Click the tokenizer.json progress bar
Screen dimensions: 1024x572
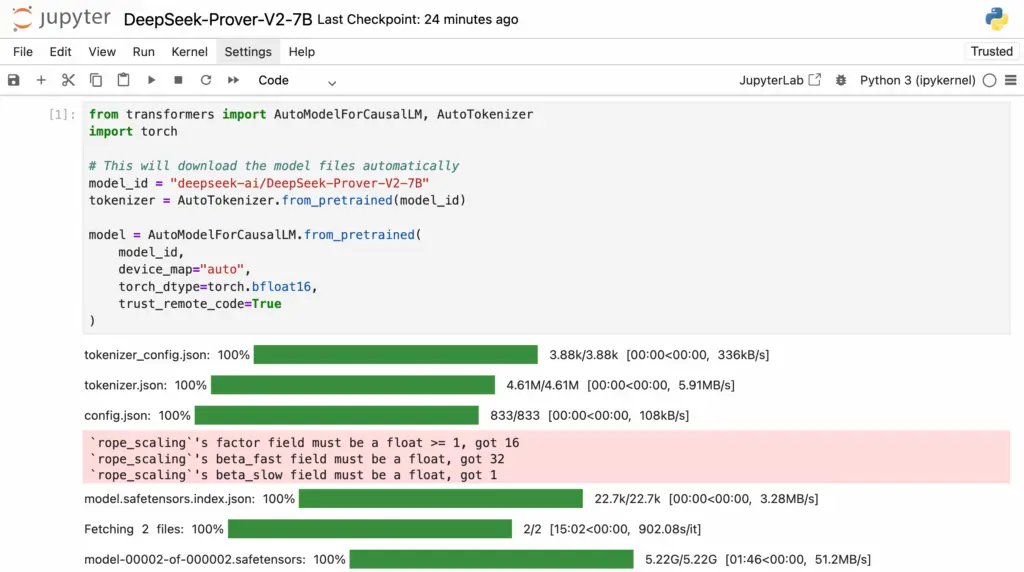pyautogui.click(x=353, y=385)
